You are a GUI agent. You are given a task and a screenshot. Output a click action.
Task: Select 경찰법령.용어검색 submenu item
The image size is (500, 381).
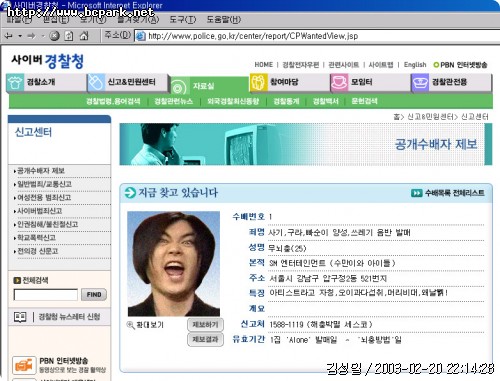click(113, 101)
